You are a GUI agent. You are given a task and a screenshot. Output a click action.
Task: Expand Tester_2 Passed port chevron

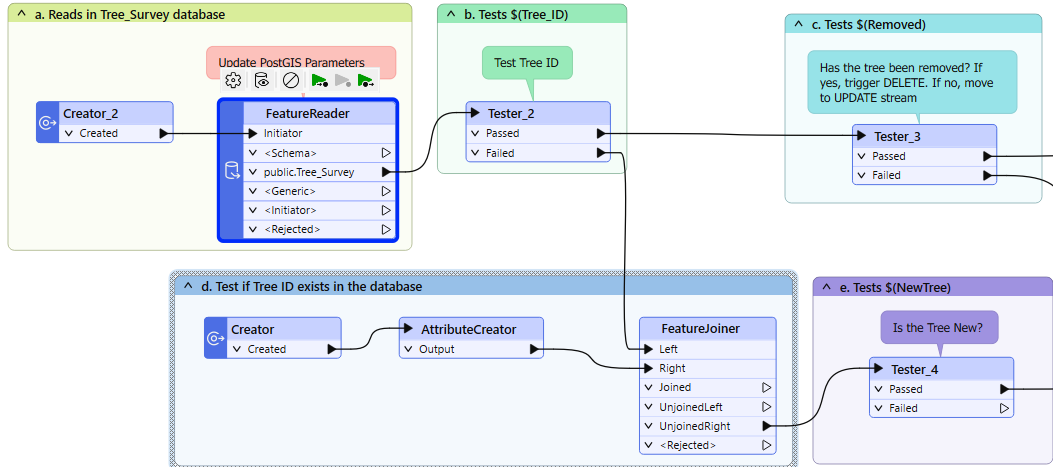click(x=476, y=133)
